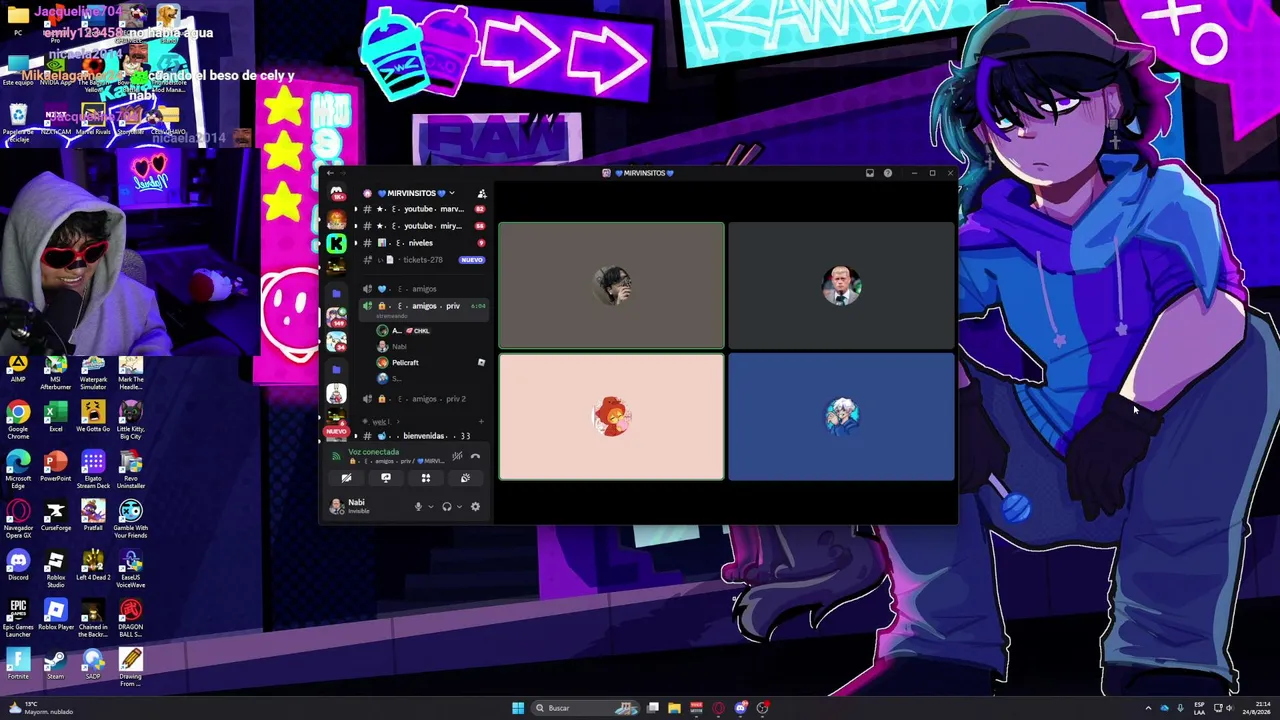The image size is (1280, 720).
Task: Click Voz conectada connection status
Action: 373,452
